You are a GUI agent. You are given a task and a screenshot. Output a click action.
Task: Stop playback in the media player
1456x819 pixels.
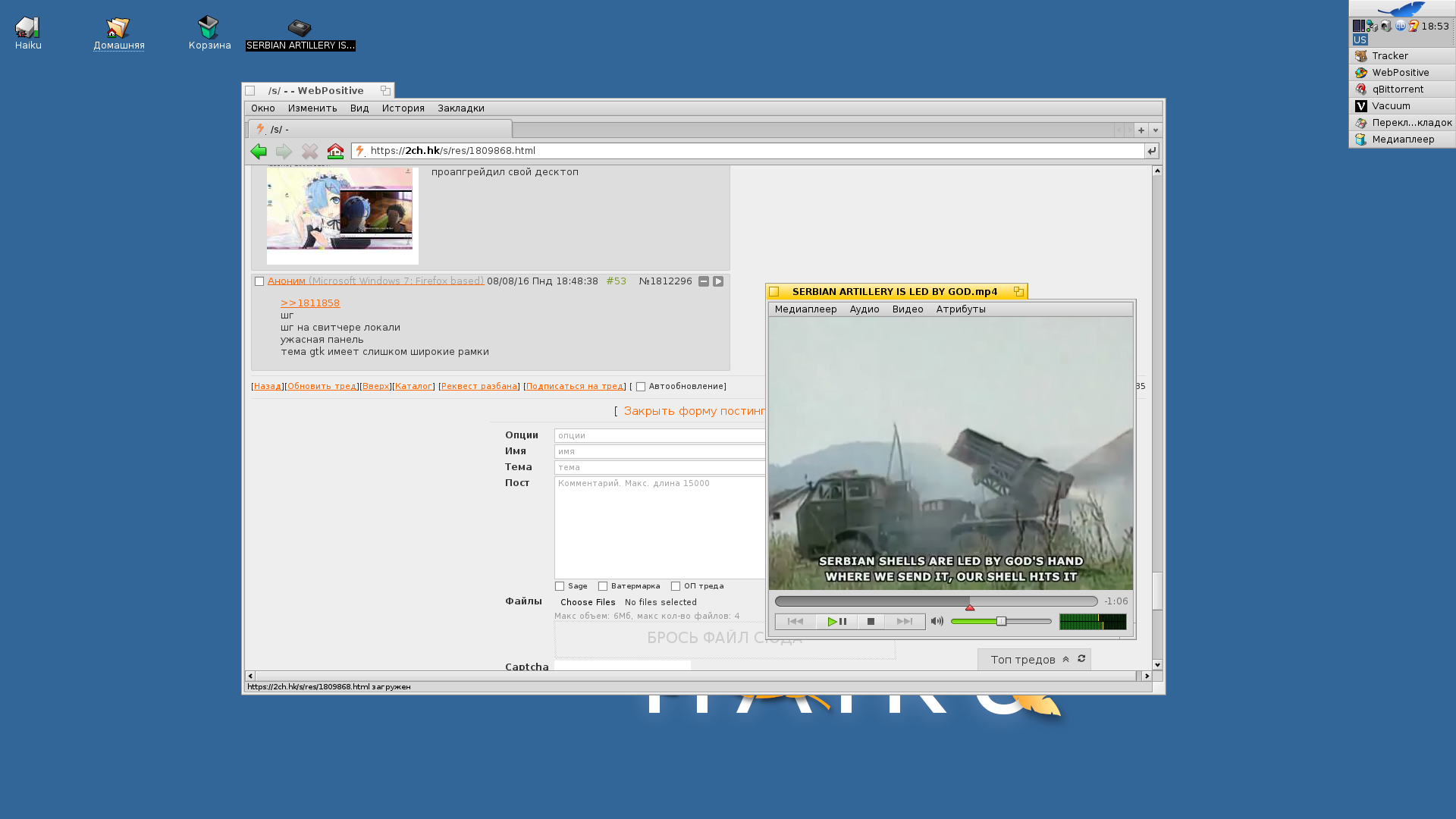click(x=871, y=622)
